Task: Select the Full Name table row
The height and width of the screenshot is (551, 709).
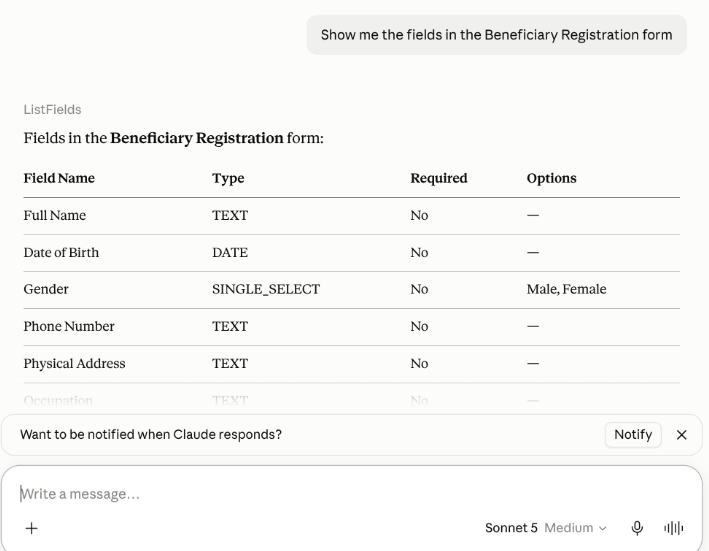Action: [352, 216]
